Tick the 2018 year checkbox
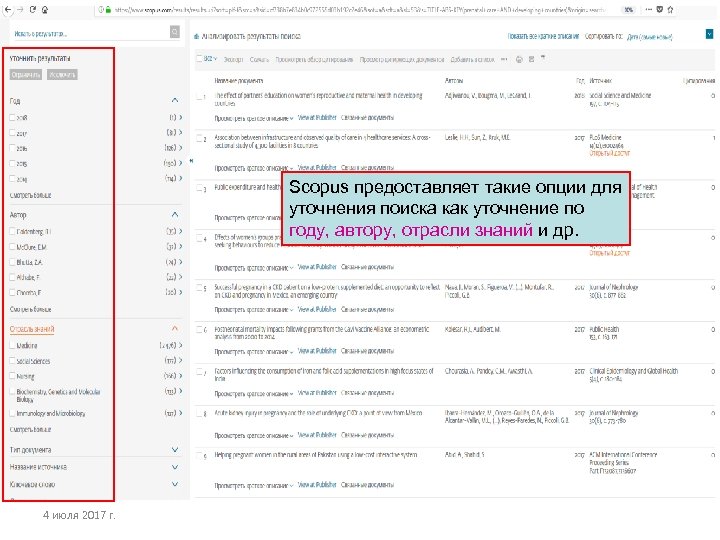Viewport: 720px width, 540px height. pyautogui.click(x=12, y=118)
